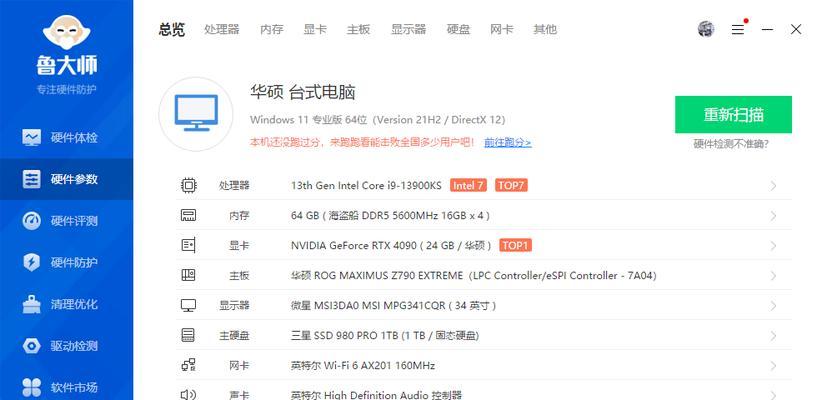Click the 13th Gen Intel Core i9-13900KS text
This screenshot has width=817, height=400.
click(366, 185)
